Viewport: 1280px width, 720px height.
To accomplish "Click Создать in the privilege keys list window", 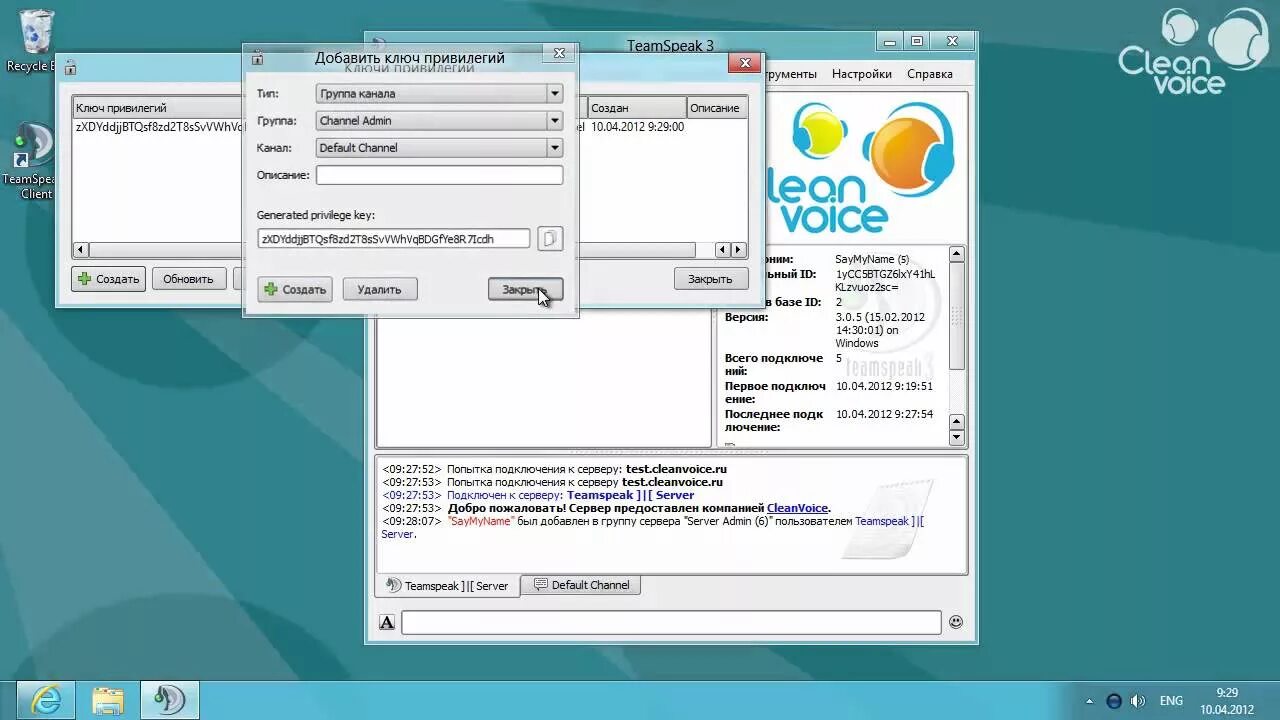I will (x=108, y=279).
